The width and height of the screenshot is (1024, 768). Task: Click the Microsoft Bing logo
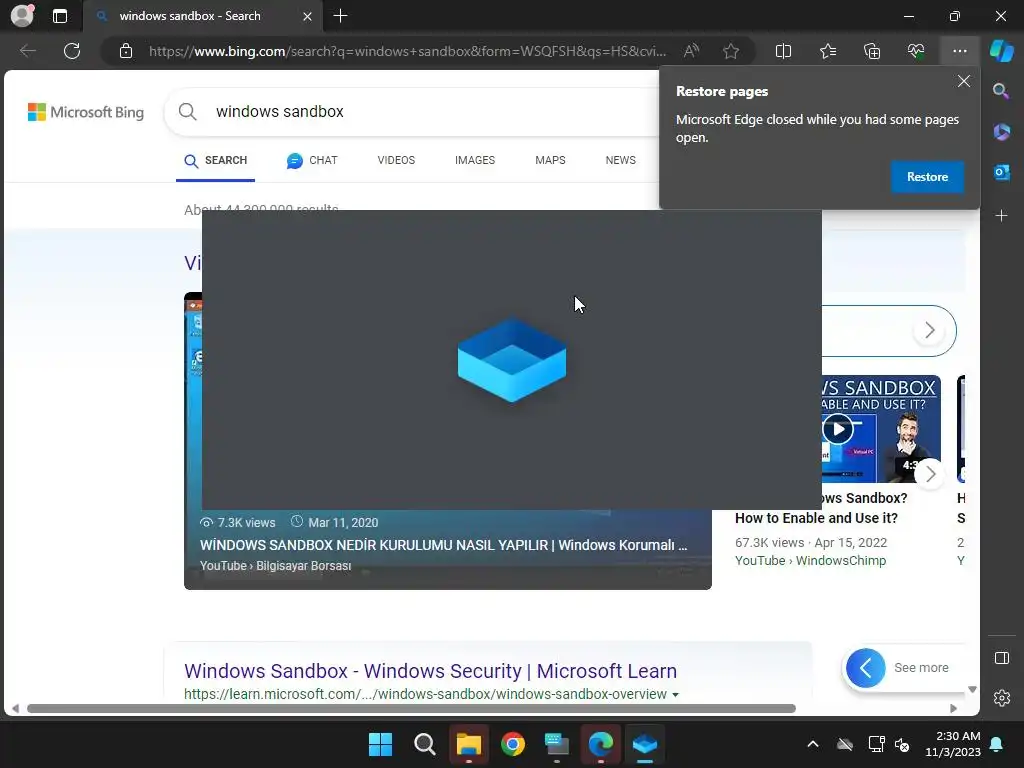pyautogui.click(x=86, y=112)
